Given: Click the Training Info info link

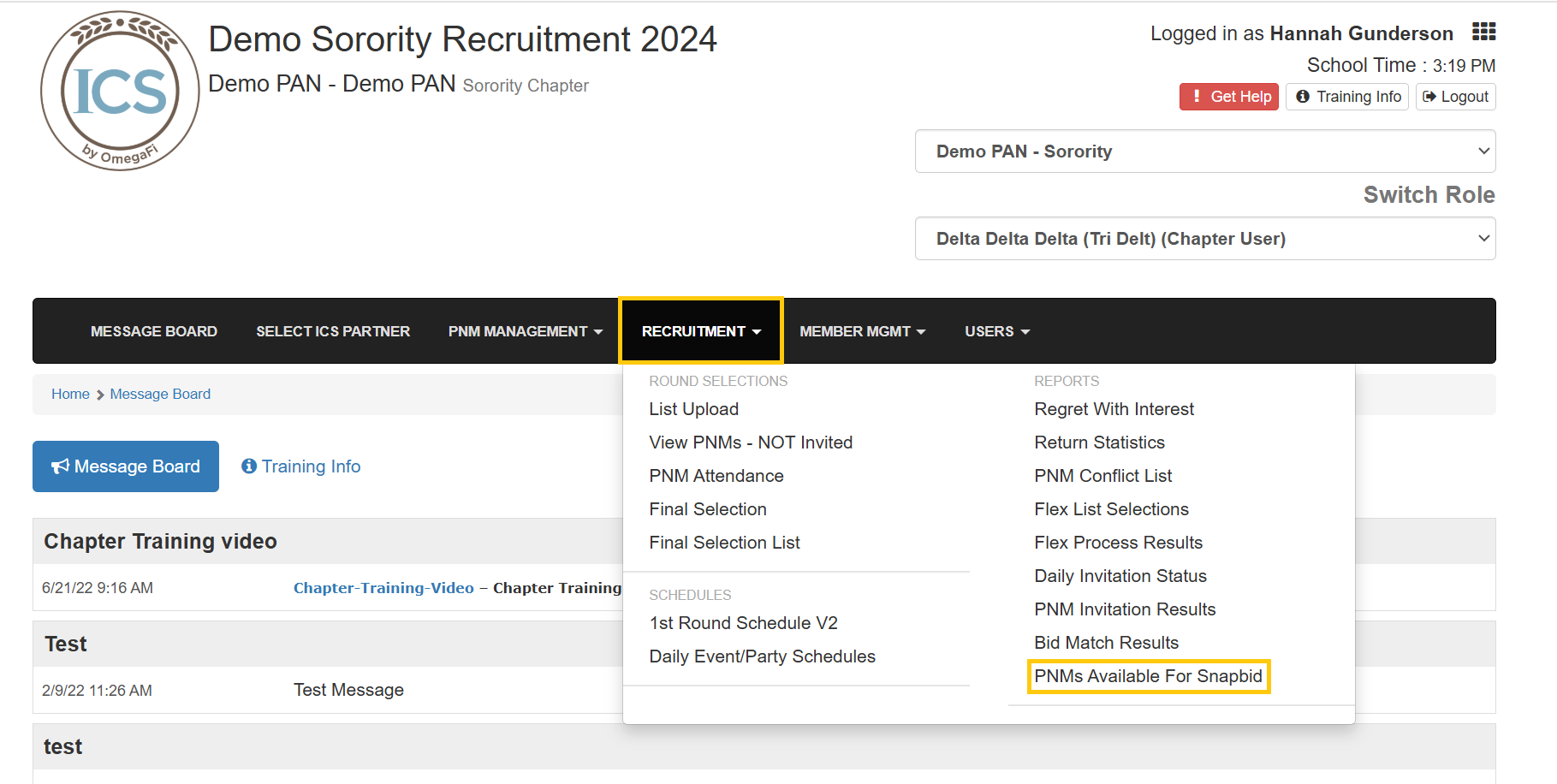Looking at the screenshot, I should [301, 466].
